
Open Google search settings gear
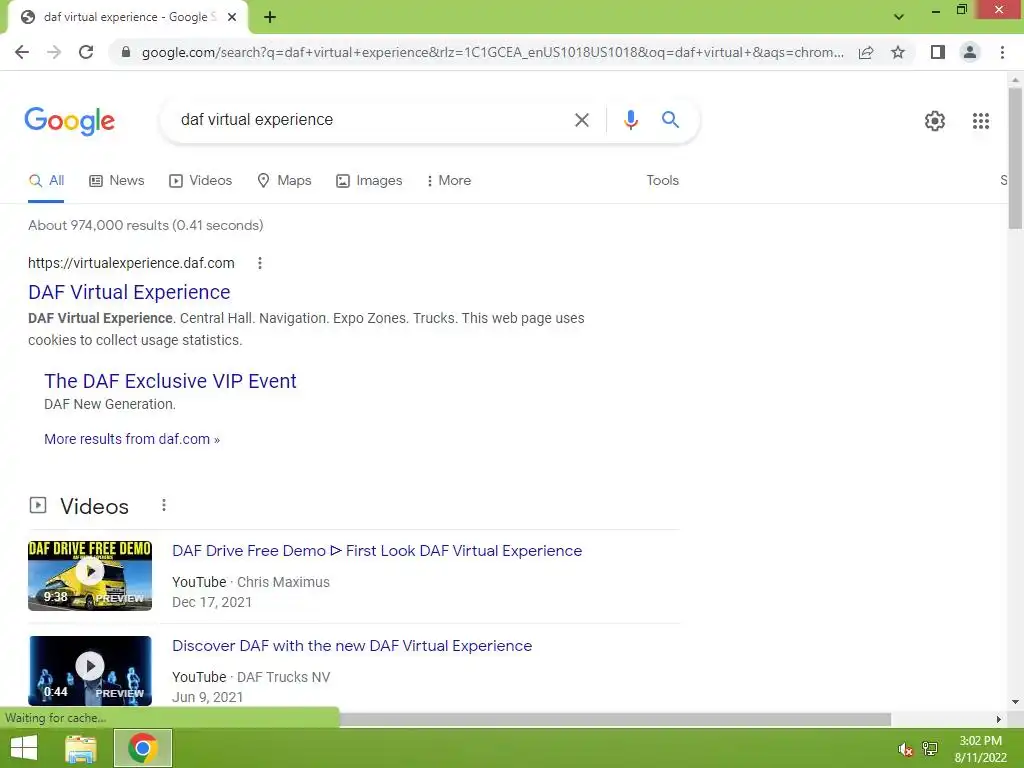(x=935, y=121)
